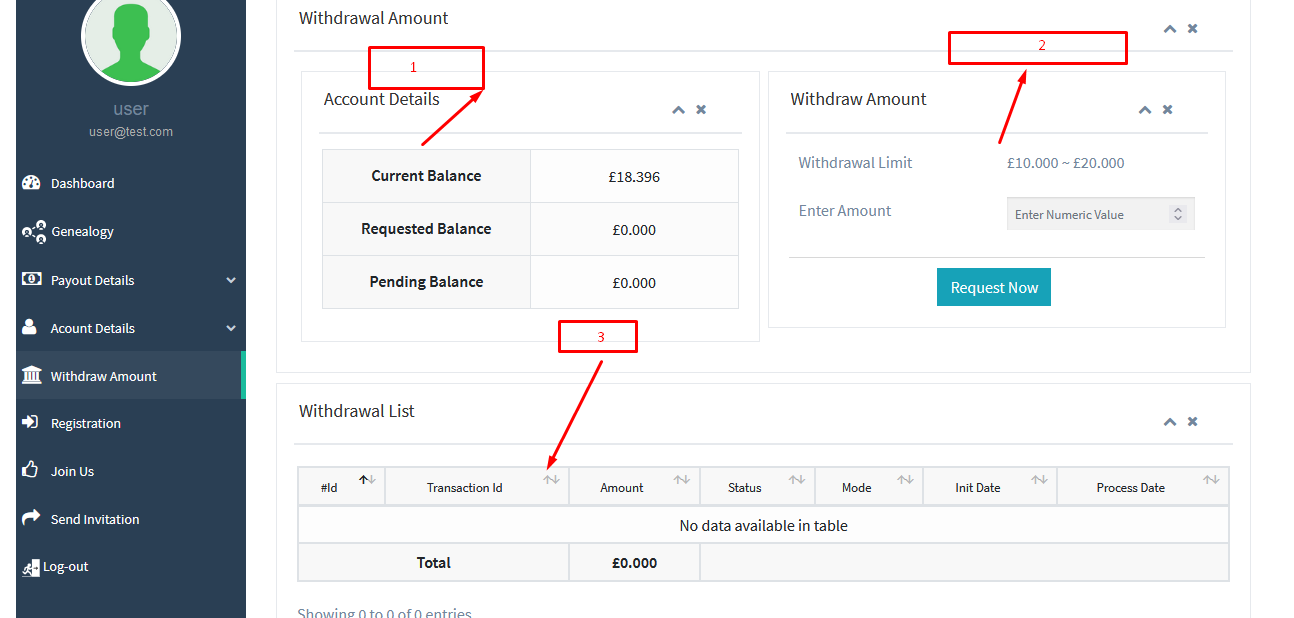This screenshot has height=618, width=1294.
Task: Click the Registration sign-in icon
Action: pyautogui.click(x=30, y=423)
